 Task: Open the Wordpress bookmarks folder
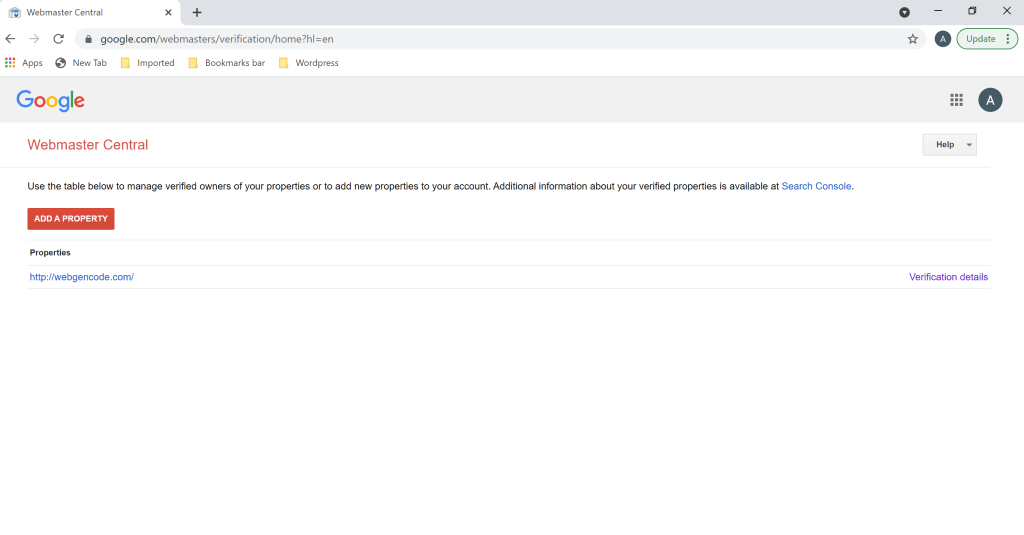pyautogui.click(x=308, y=63)
